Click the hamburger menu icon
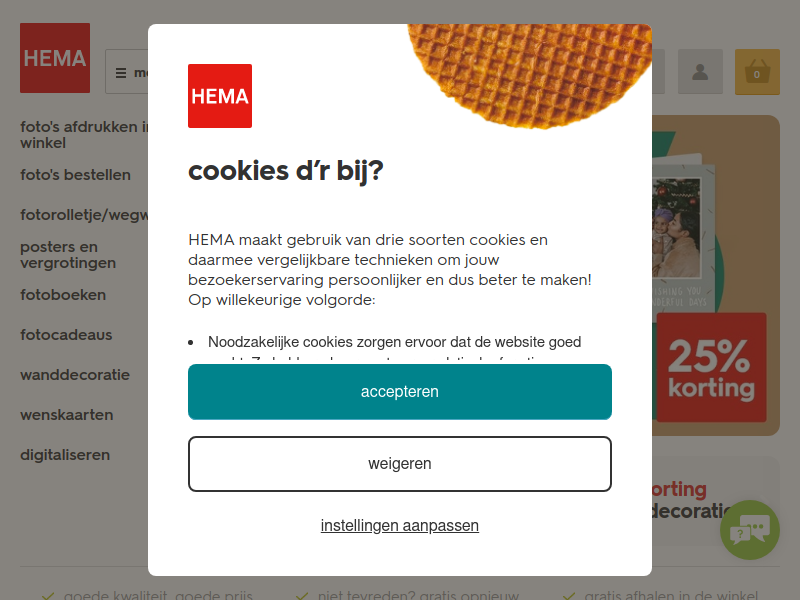 [x=121, y=73]
